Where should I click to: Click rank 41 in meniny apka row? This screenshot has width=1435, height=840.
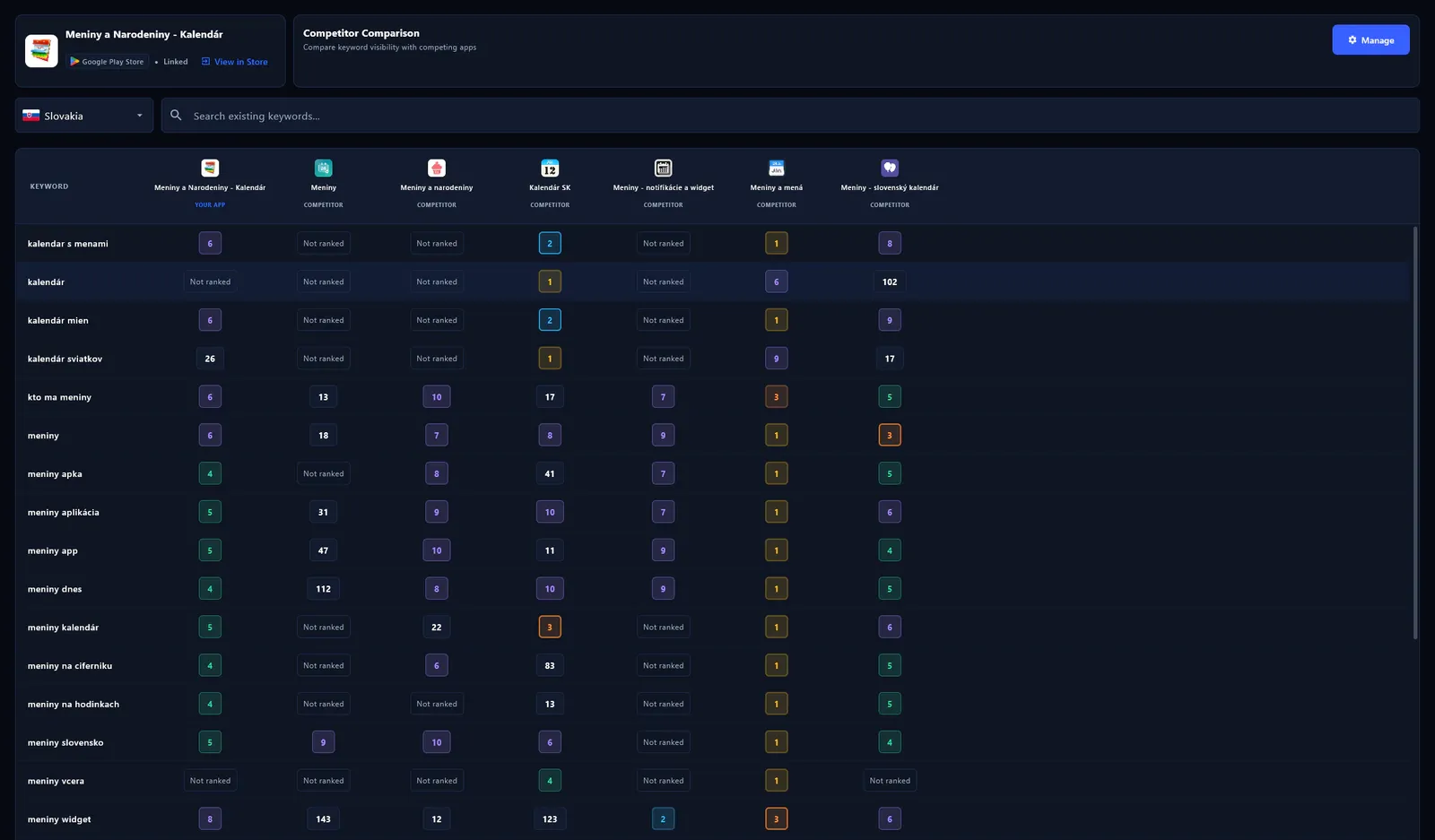coord(550,473)
